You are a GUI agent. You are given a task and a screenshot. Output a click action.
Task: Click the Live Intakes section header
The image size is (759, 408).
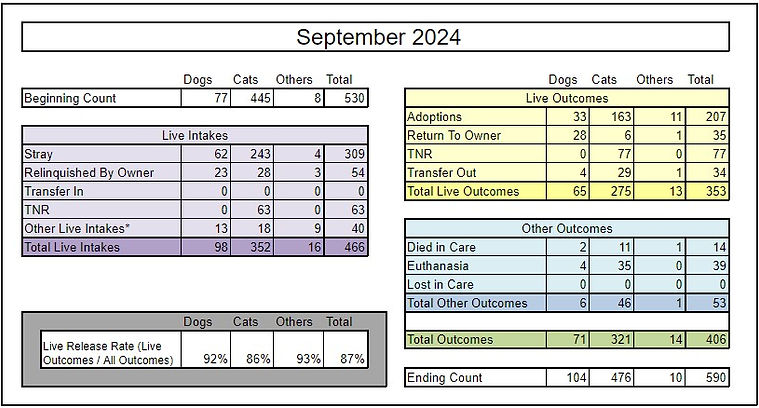click(195, 135)
